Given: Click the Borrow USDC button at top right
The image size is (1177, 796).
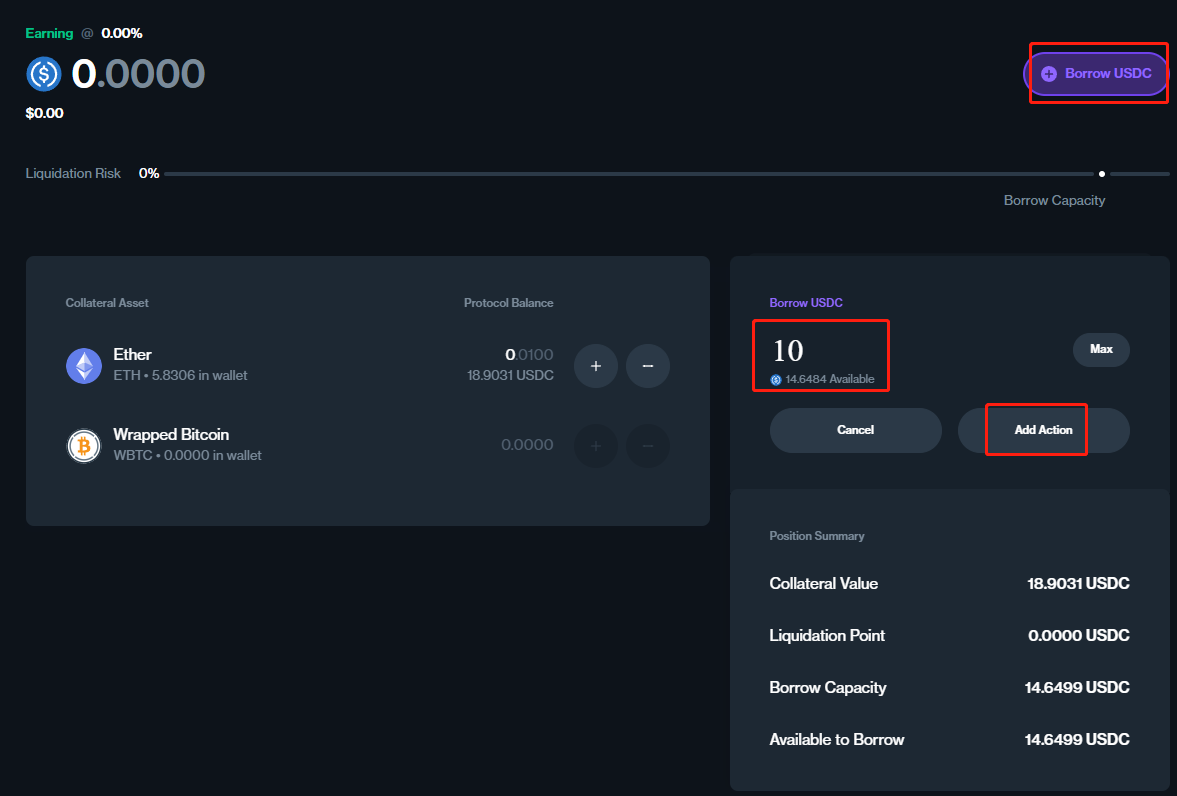Looking at the screenshot, I should pos(1096,74).
